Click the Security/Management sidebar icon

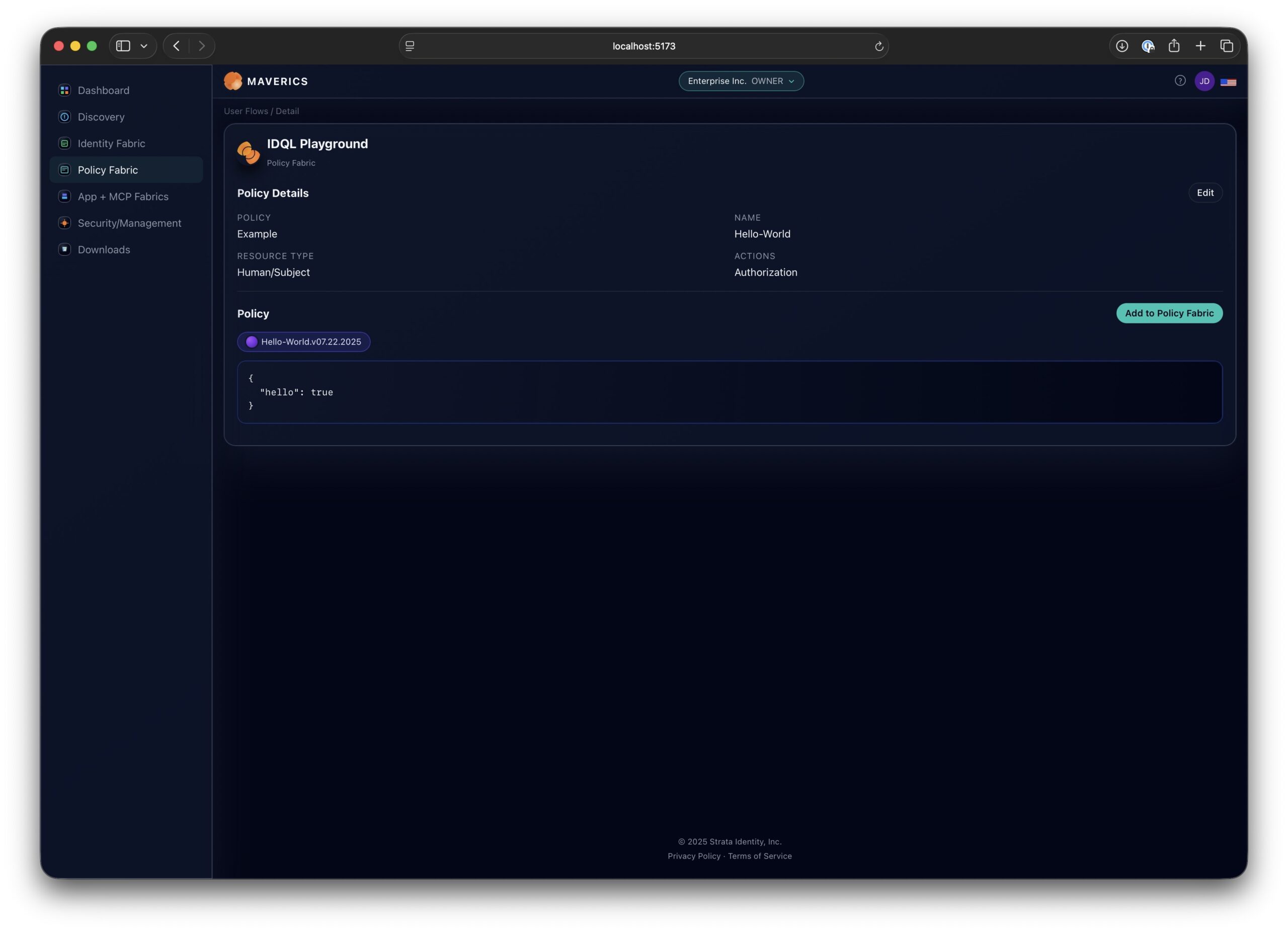click(x=65, y=223)
